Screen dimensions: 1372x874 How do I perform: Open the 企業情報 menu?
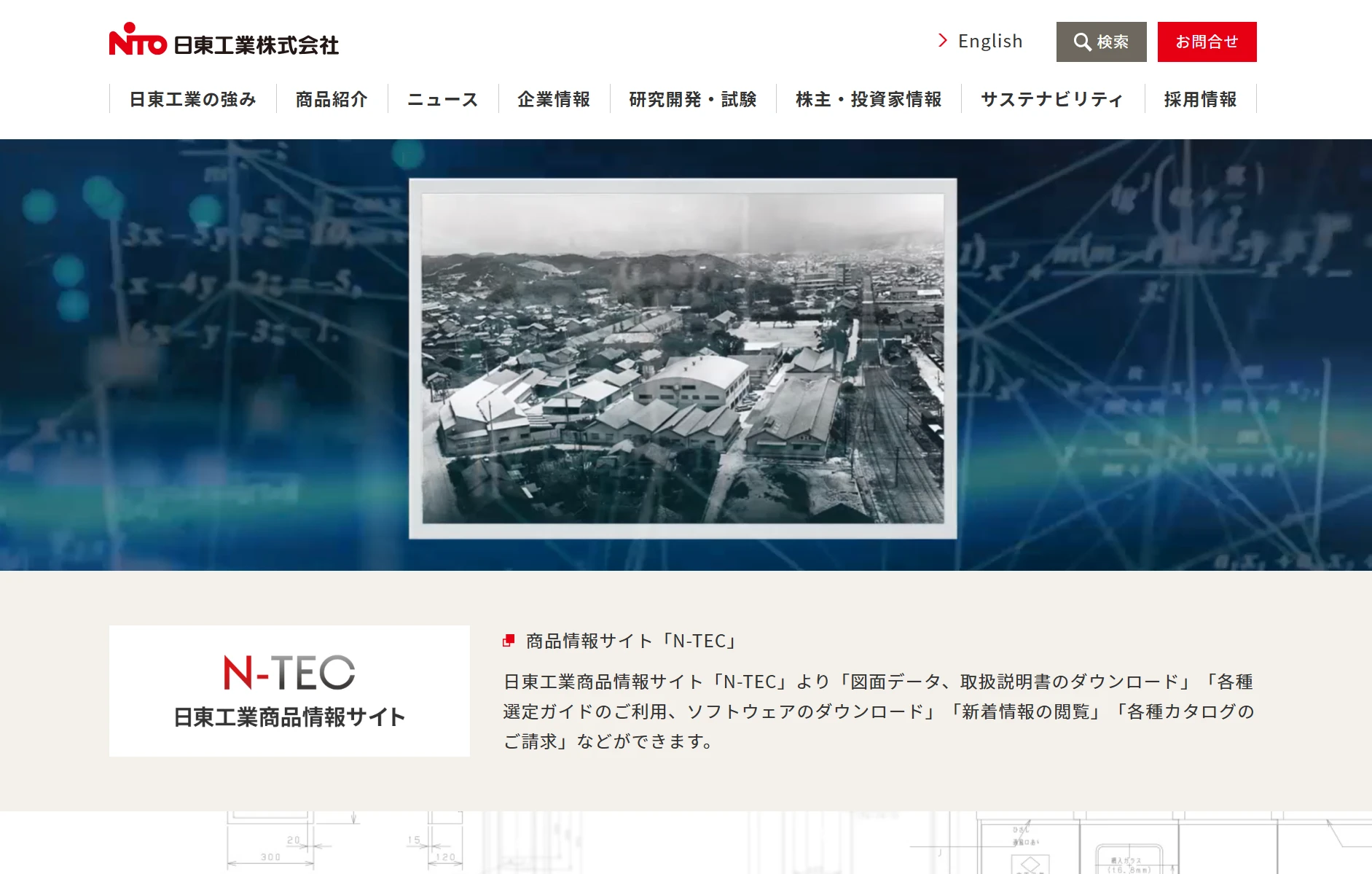[554, 99]
